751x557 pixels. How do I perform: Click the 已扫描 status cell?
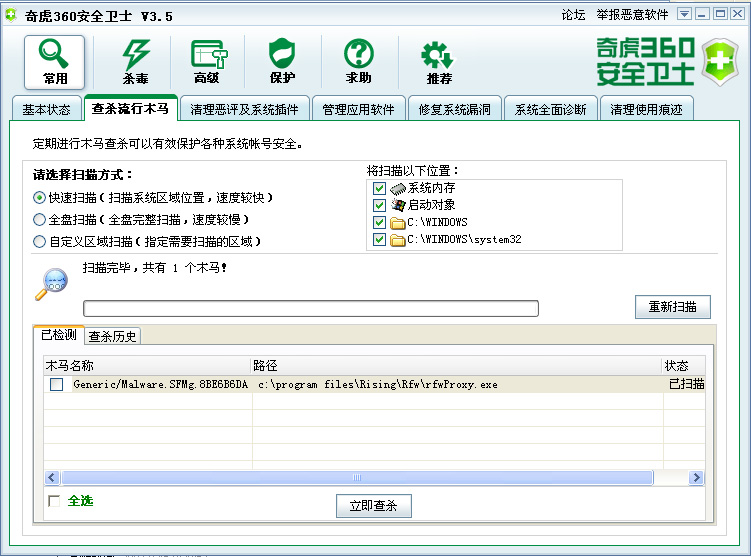pos(686,384)
